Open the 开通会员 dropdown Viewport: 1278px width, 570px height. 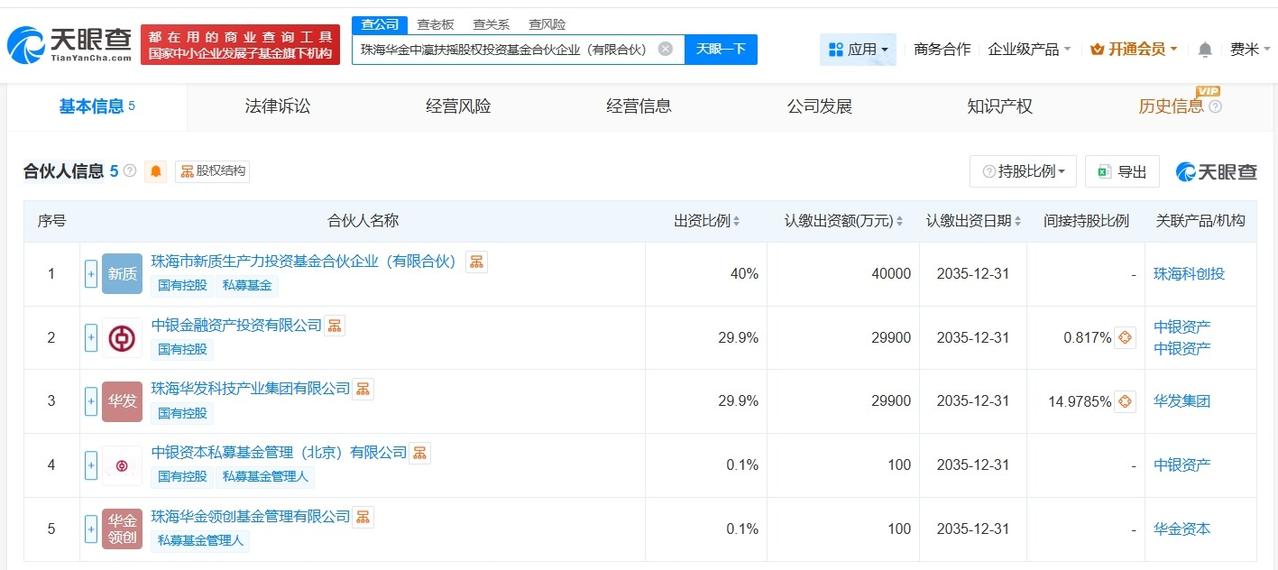(x=1133, y=49)
